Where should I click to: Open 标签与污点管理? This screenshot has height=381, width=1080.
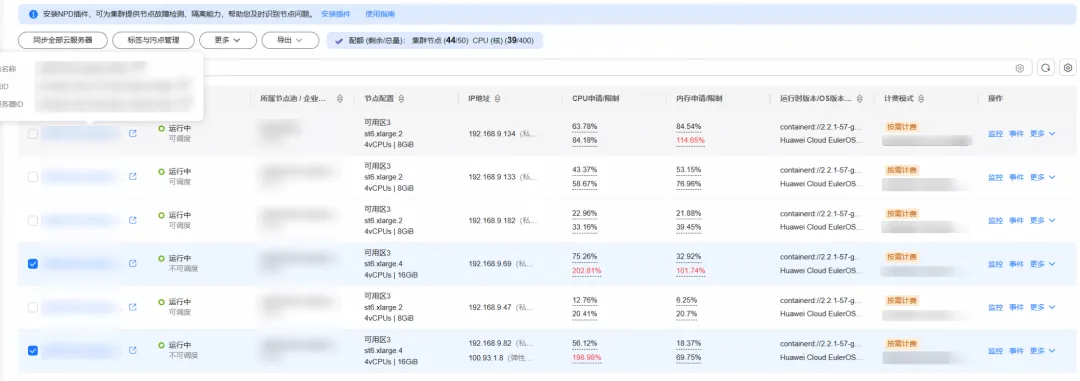coord(153,41)
